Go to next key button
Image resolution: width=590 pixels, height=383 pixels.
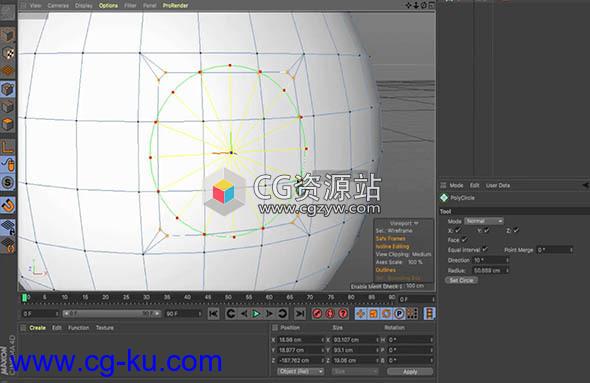[283, 313]
